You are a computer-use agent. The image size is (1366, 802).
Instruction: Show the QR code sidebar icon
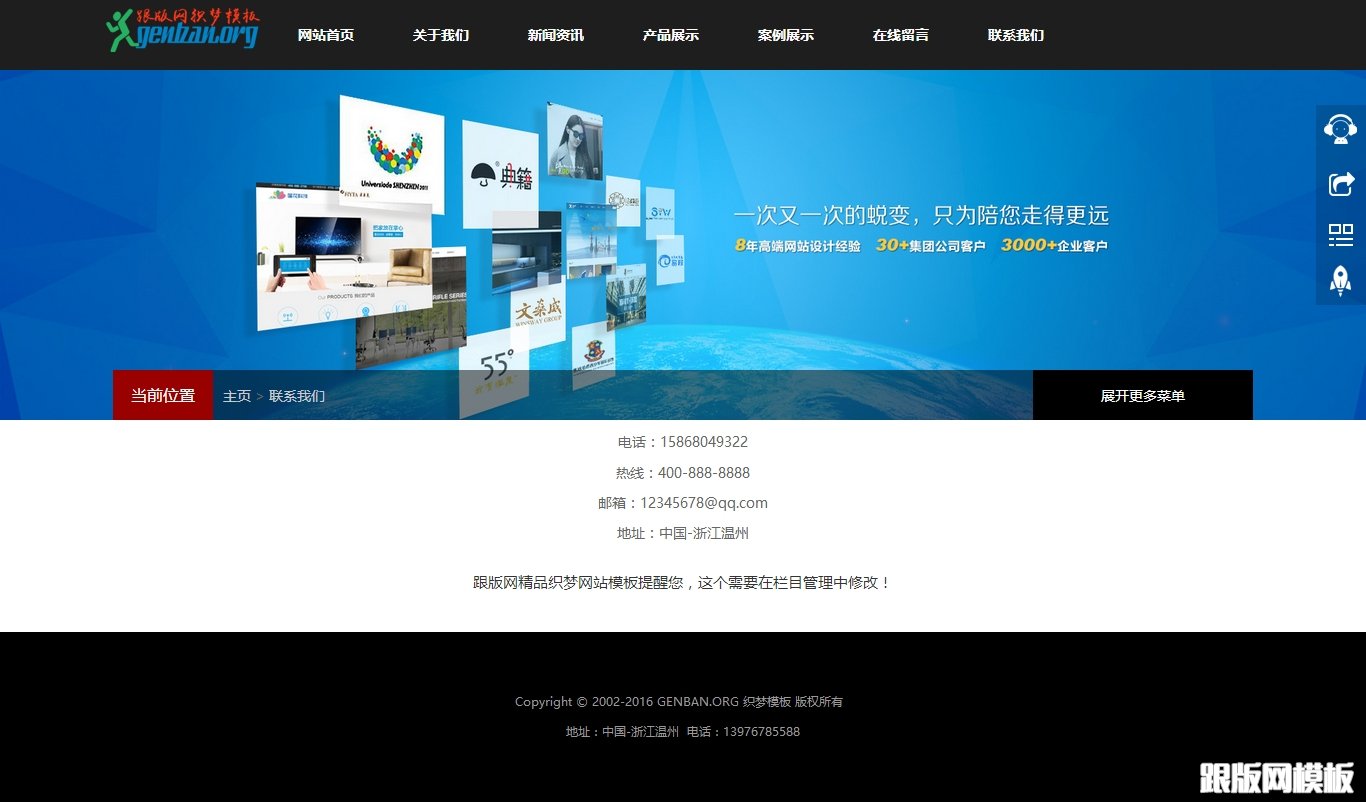(x=1341, y=236)
